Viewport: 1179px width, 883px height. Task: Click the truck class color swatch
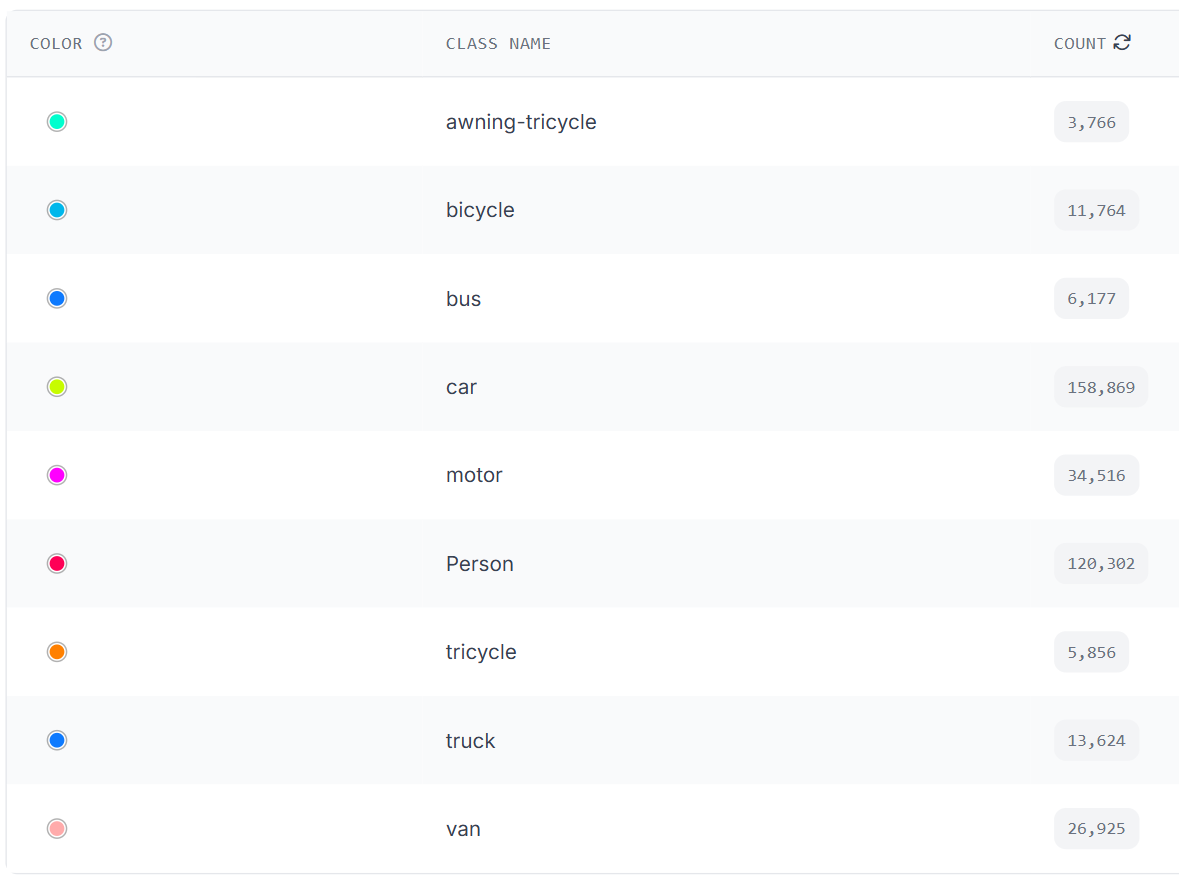coord(57,740)
